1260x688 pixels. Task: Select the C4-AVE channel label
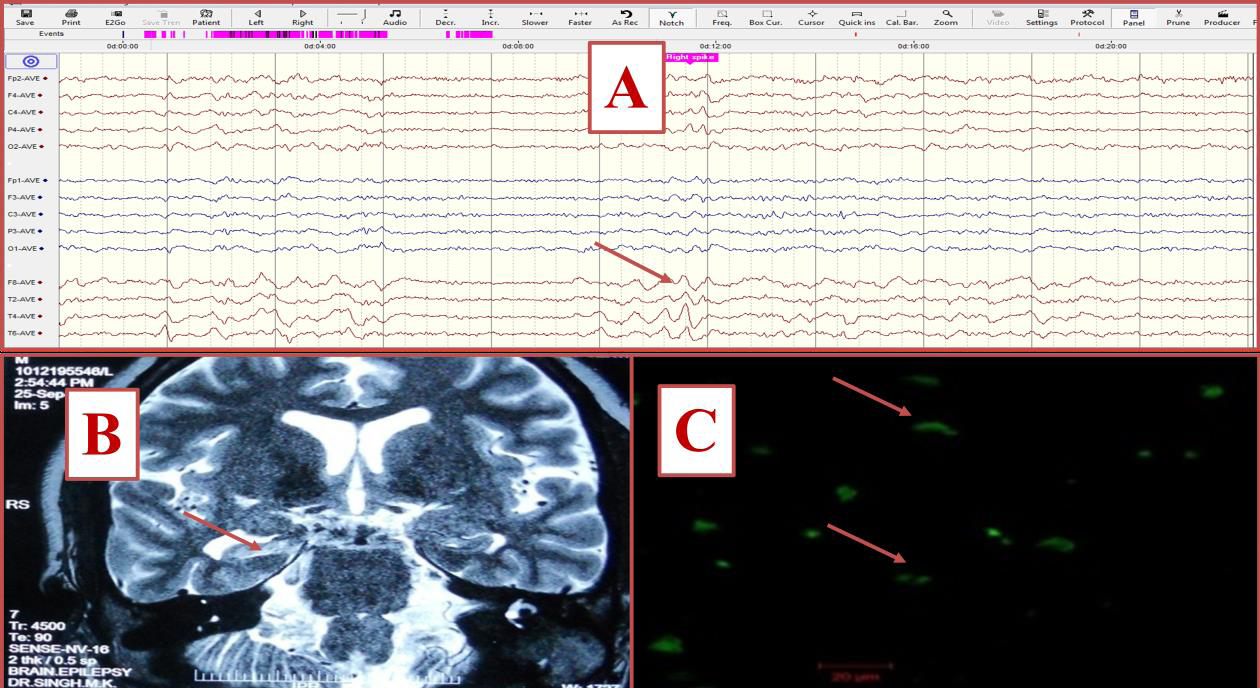tap(24, 112)
